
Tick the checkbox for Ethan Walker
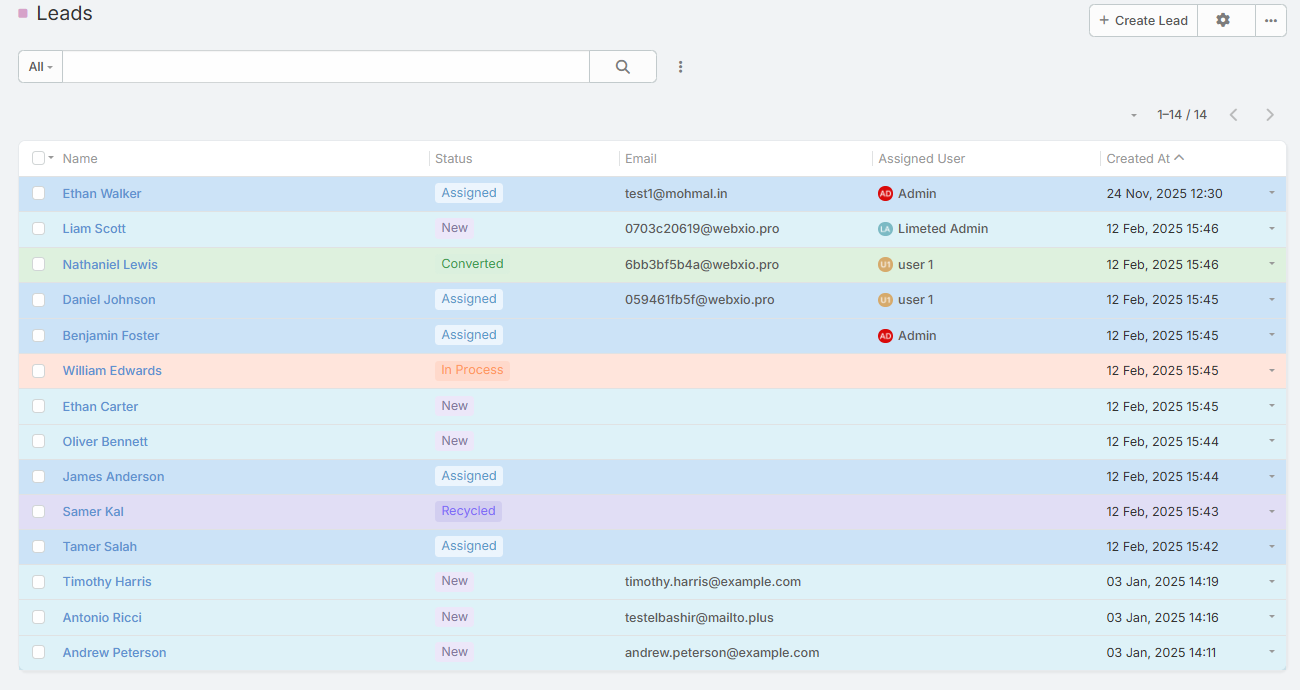coord(39,193)
